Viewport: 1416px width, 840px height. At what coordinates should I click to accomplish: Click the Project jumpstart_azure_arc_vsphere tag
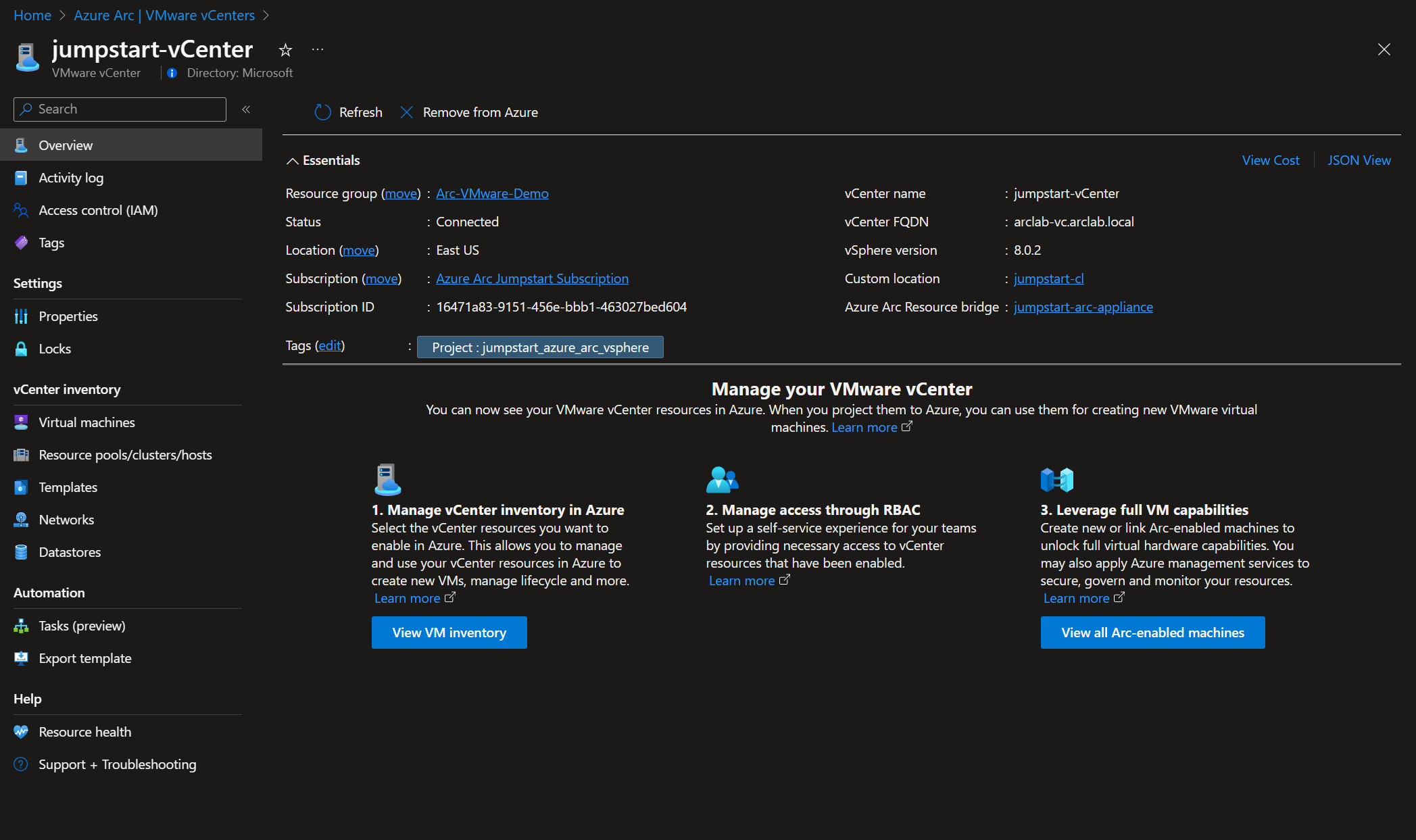click(x=540, y=347)
